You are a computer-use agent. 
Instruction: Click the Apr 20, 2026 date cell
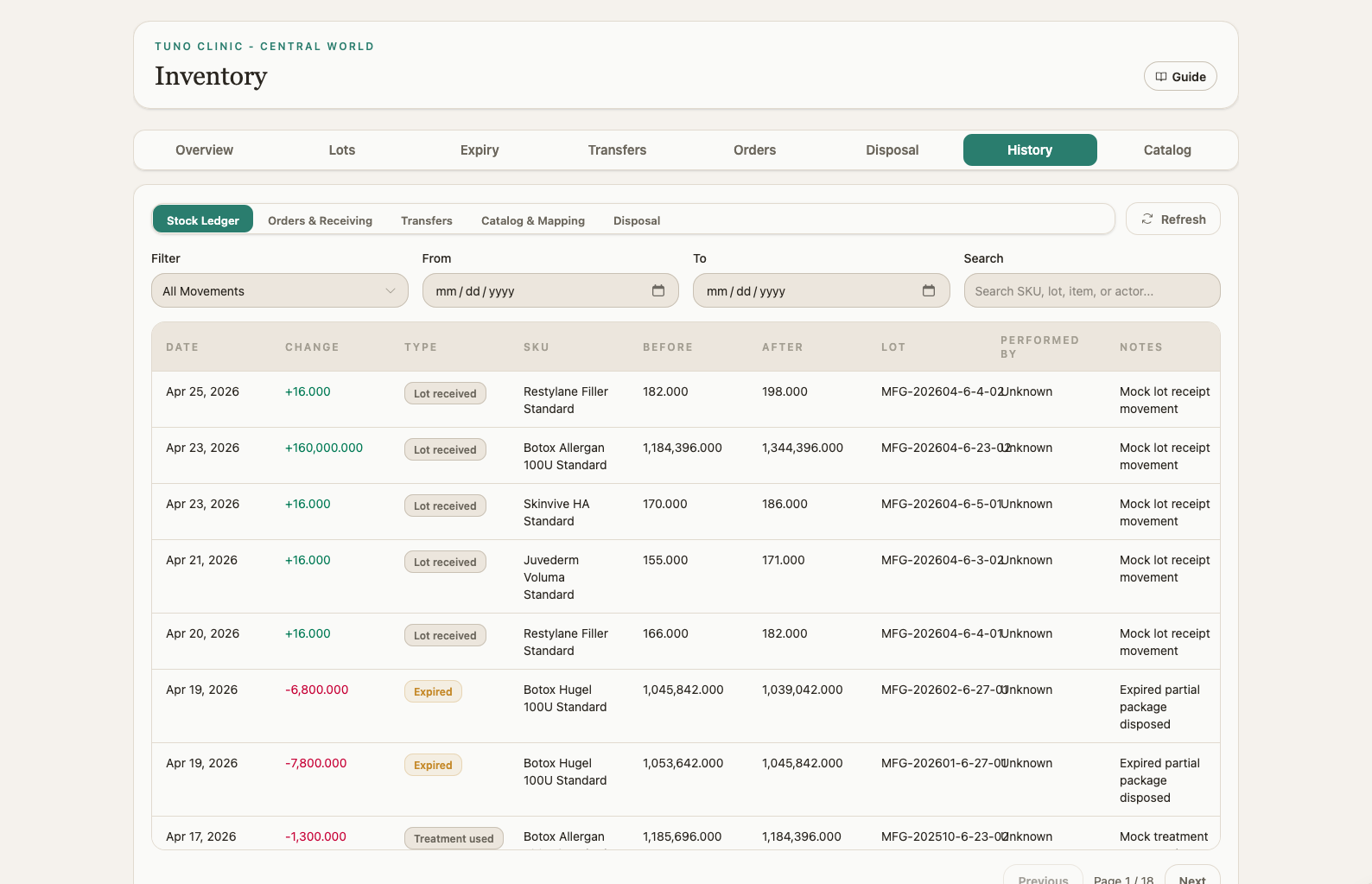(202, 633)
